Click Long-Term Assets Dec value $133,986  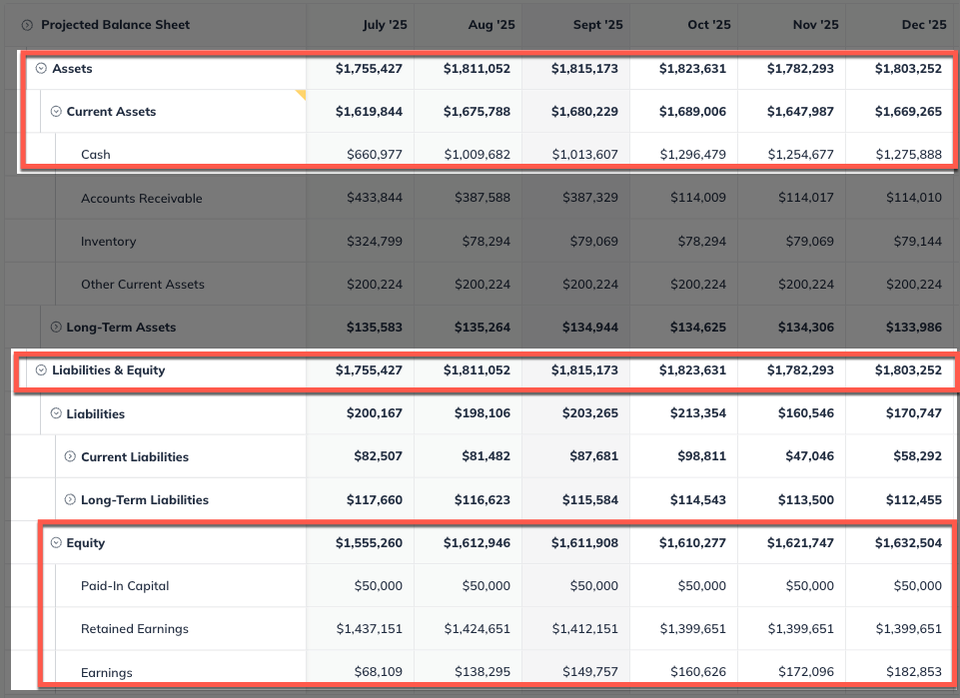coord(913,327)
